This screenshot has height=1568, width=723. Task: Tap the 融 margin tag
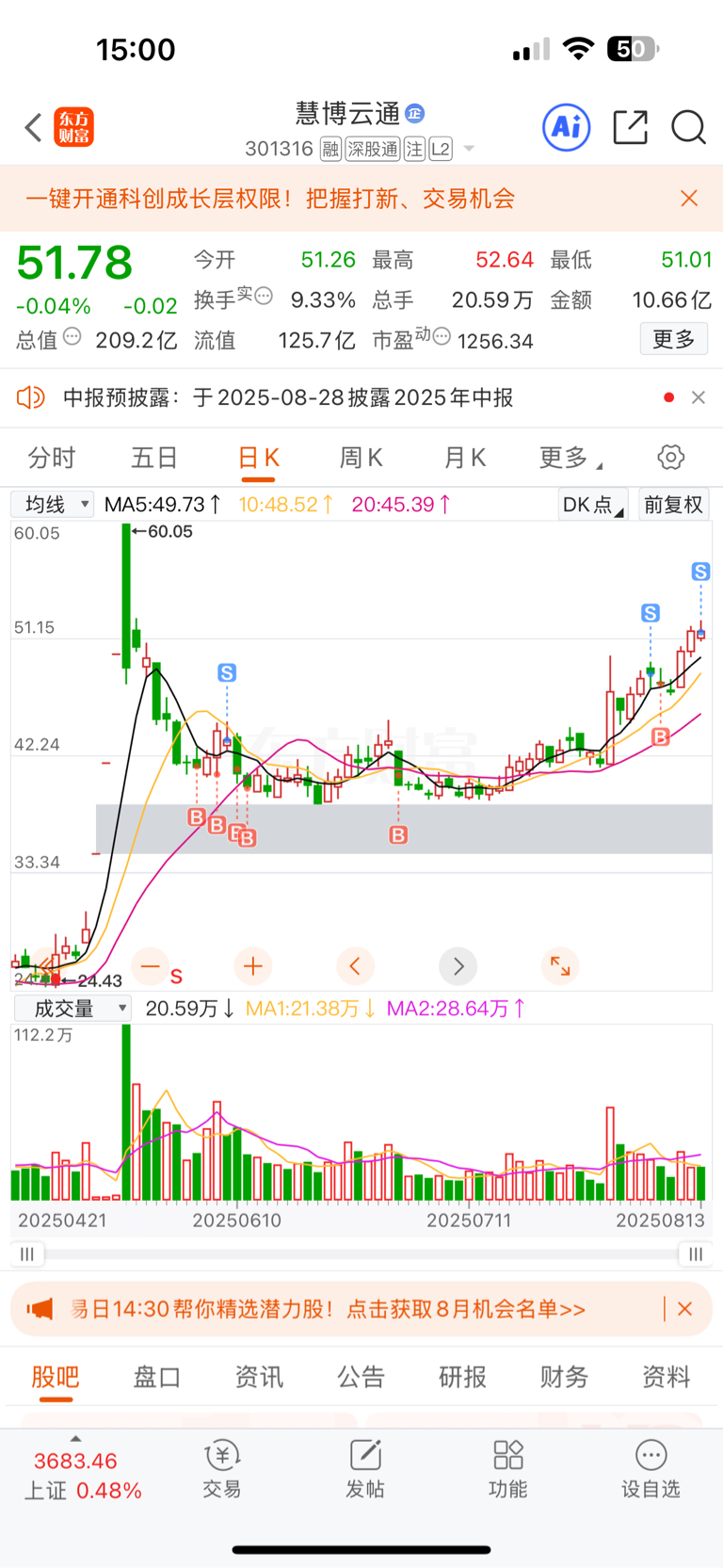[x=330, y=149]
